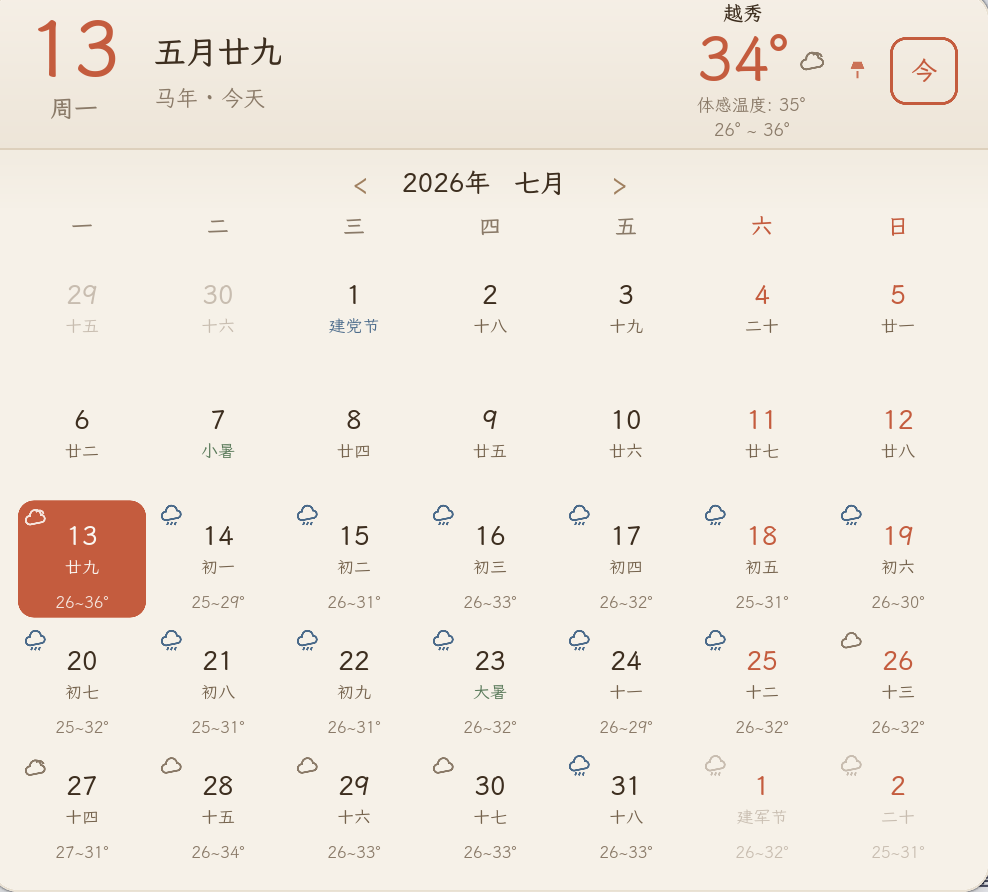
Task: Select July 9 廿五
Action: [490, 433]
